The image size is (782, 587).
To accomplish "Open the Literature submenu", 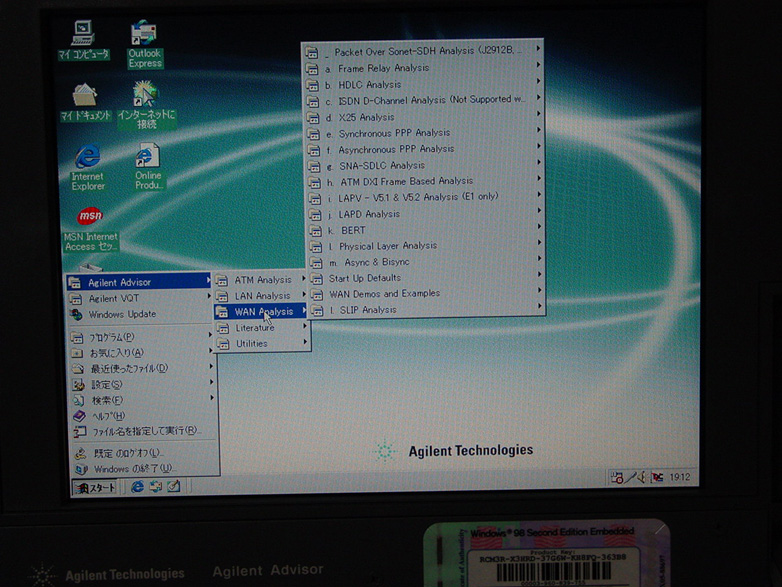I will point(262,328).
